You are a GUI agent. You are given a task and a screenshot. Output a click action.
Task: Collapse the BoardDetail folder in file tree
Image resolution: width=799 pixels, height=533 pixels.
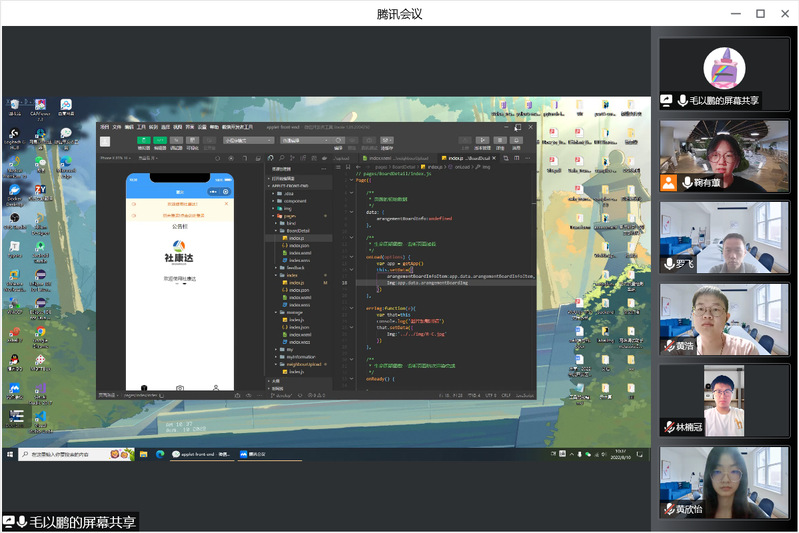tap(297, 230)
